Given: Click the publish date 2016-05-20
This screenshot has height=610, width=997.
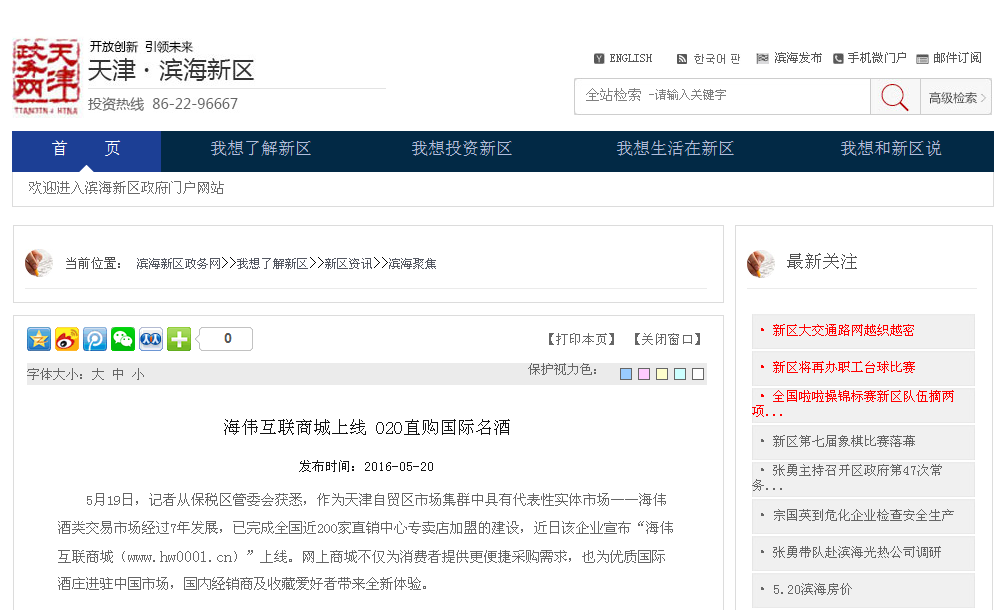Looking at the screenshot, I should (399, 467).
